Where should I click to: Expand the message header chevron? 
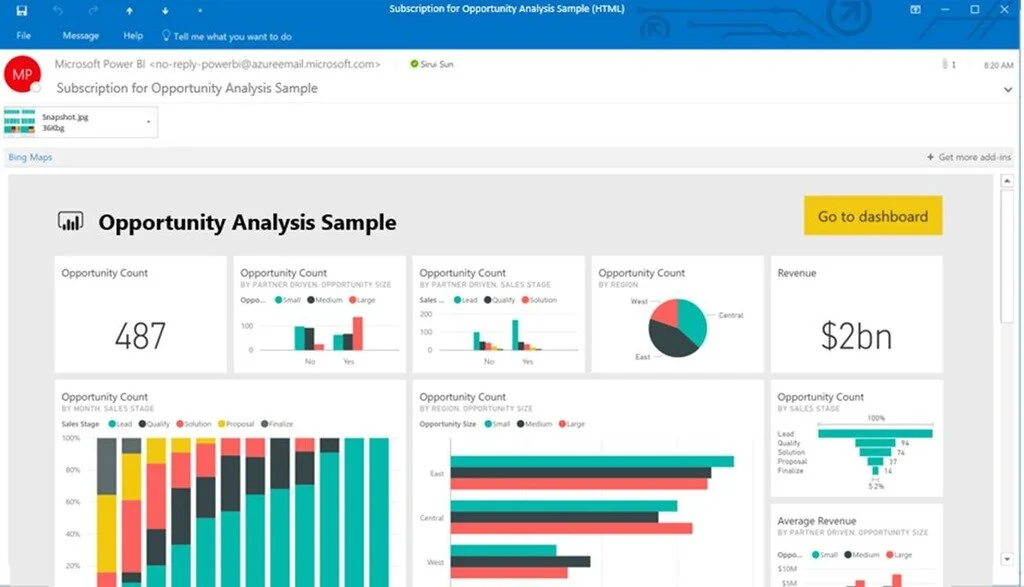[1008, 89]
